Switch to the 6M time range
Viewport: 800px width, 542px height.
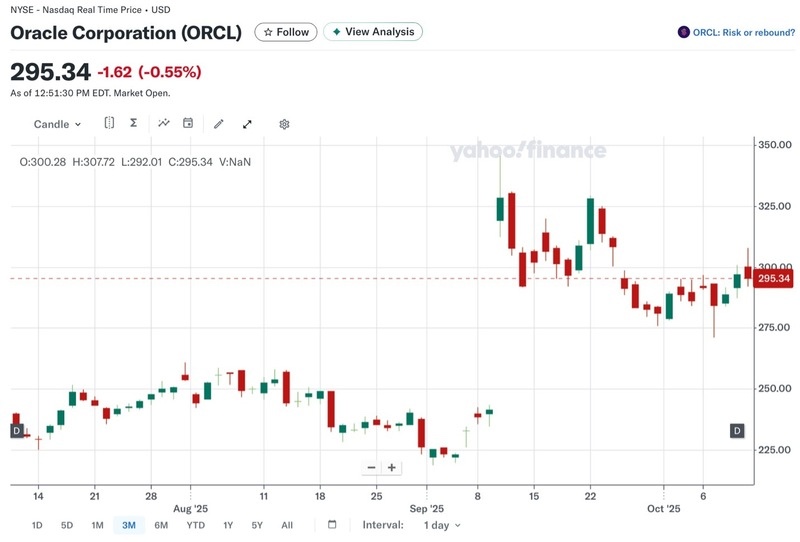point(161,525)
